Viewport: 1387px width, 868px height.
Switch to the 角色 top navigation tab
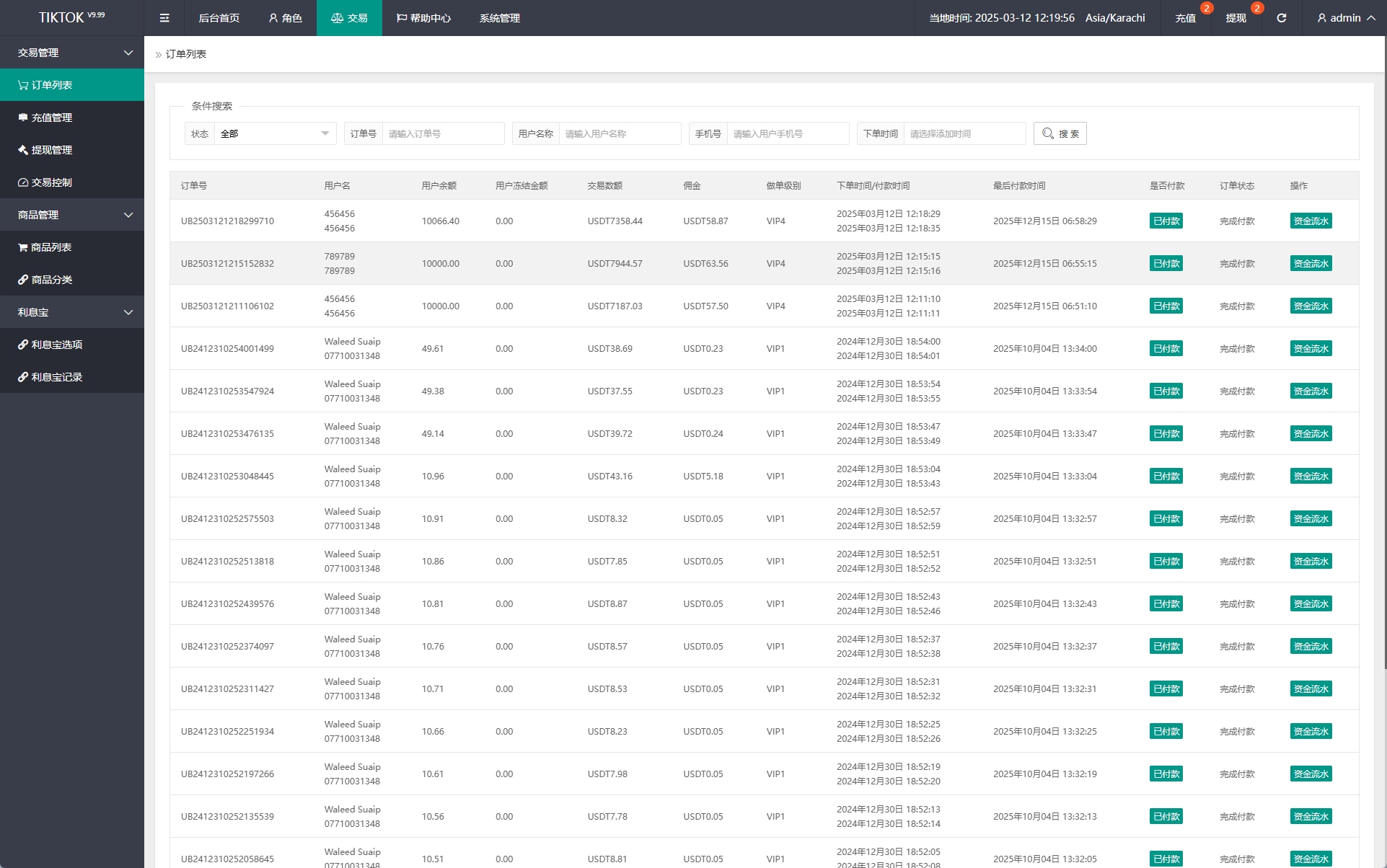[285, 18]
